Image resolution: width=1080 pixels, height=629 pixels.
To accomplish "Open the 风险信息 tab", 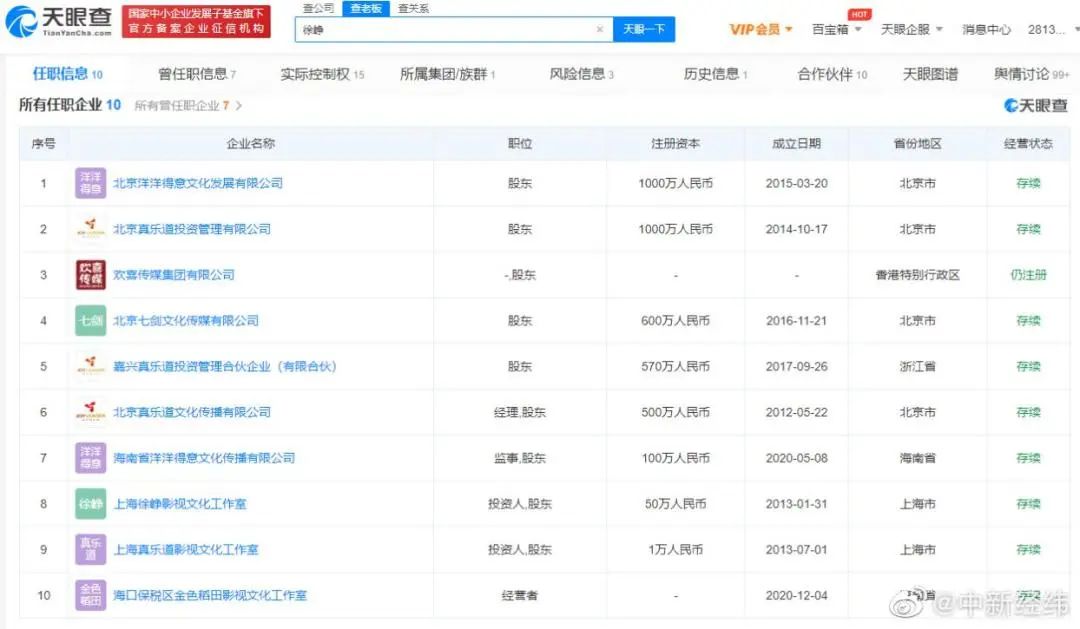I will (x=581, y=74).
